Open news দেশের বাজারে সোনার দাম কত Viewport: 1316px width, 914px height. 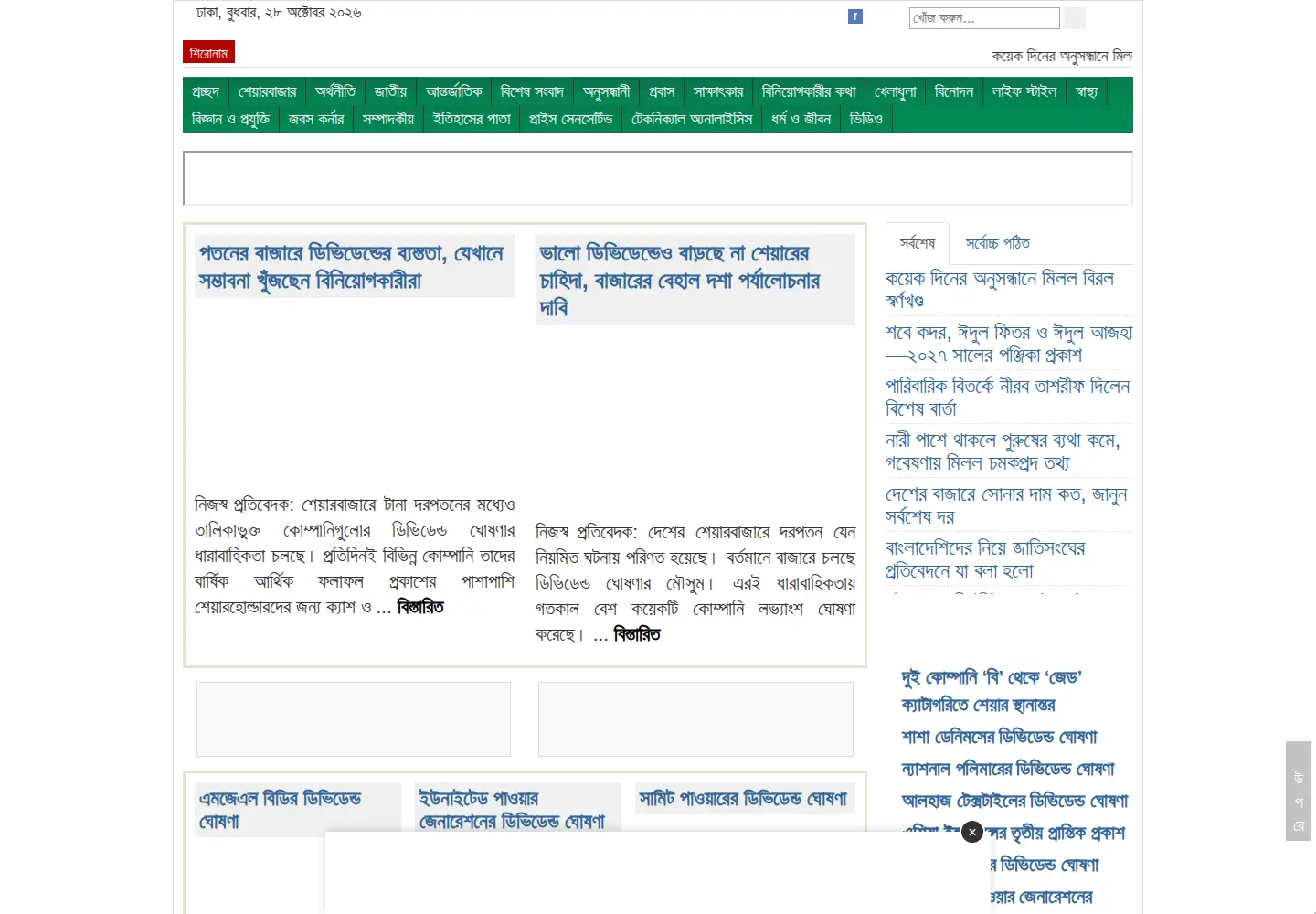(1006, 505)
